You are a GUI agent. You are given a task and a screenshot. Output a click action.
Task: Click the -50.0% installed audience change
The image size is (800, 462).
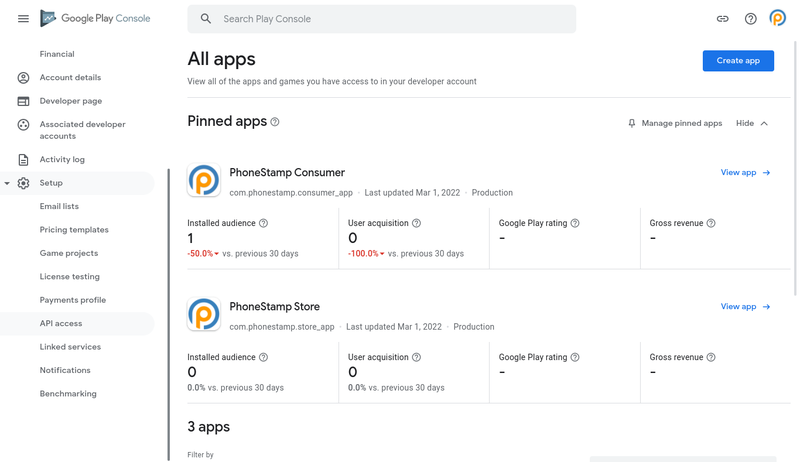203,254
